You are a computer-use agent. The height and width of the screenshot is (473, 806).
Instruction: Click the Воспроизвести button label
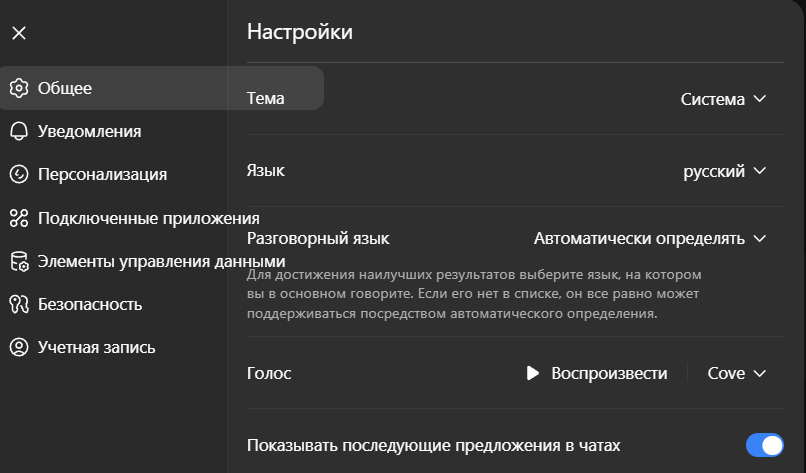click(609, 373)
